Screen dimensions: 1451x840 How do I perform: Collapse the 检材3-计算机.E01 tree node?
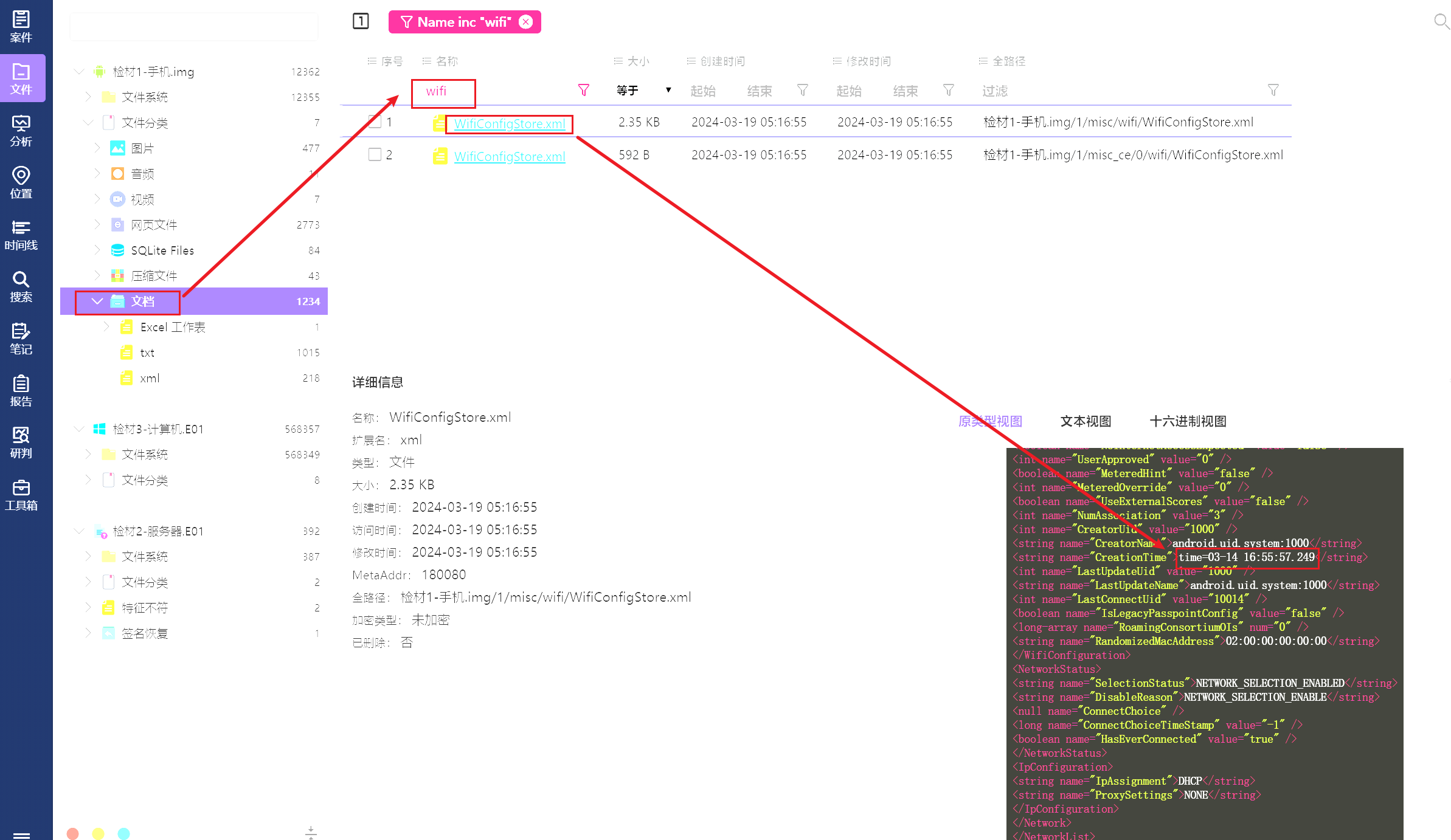tap(78, 429)
